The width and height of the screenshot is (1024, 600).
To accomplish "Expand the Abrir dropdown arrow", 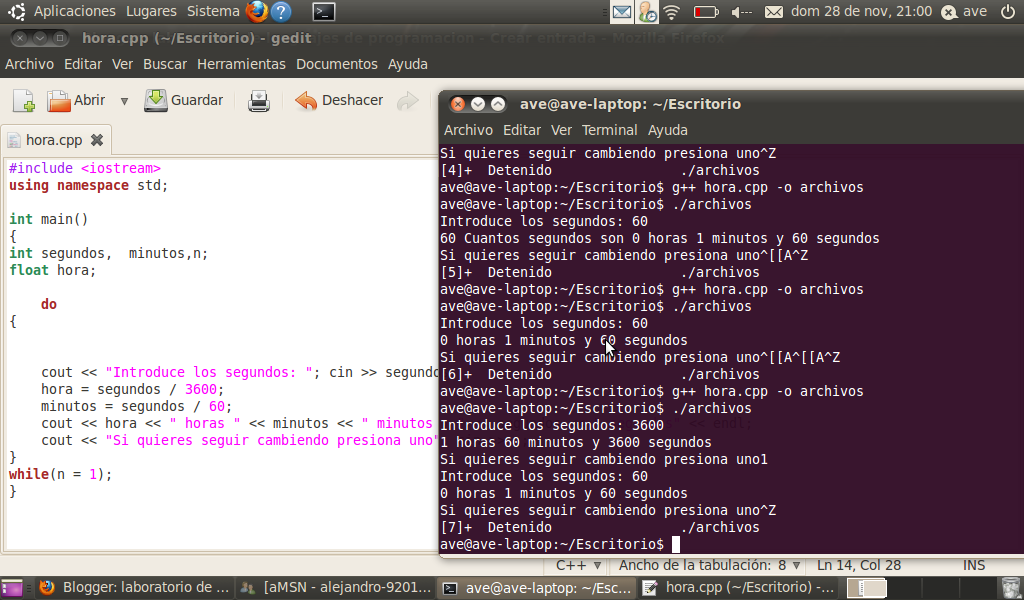I will pyautogui.click(x=124, y=100).
